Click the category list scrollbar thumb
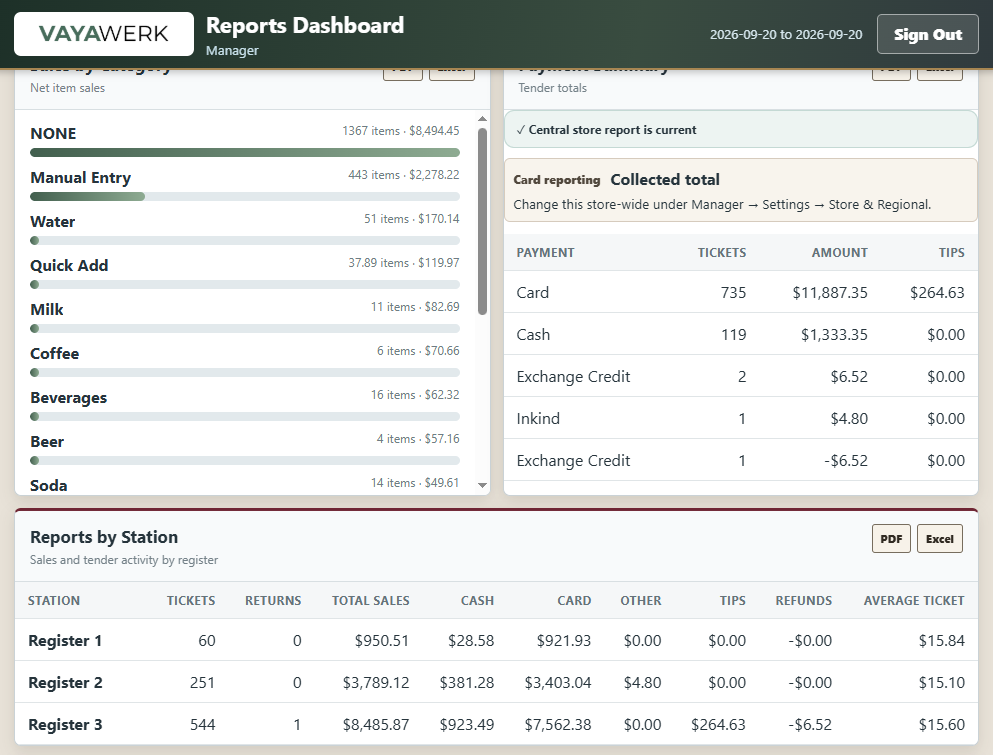The height and width of the screenshot is (755, 993). (x=483, y=221)
